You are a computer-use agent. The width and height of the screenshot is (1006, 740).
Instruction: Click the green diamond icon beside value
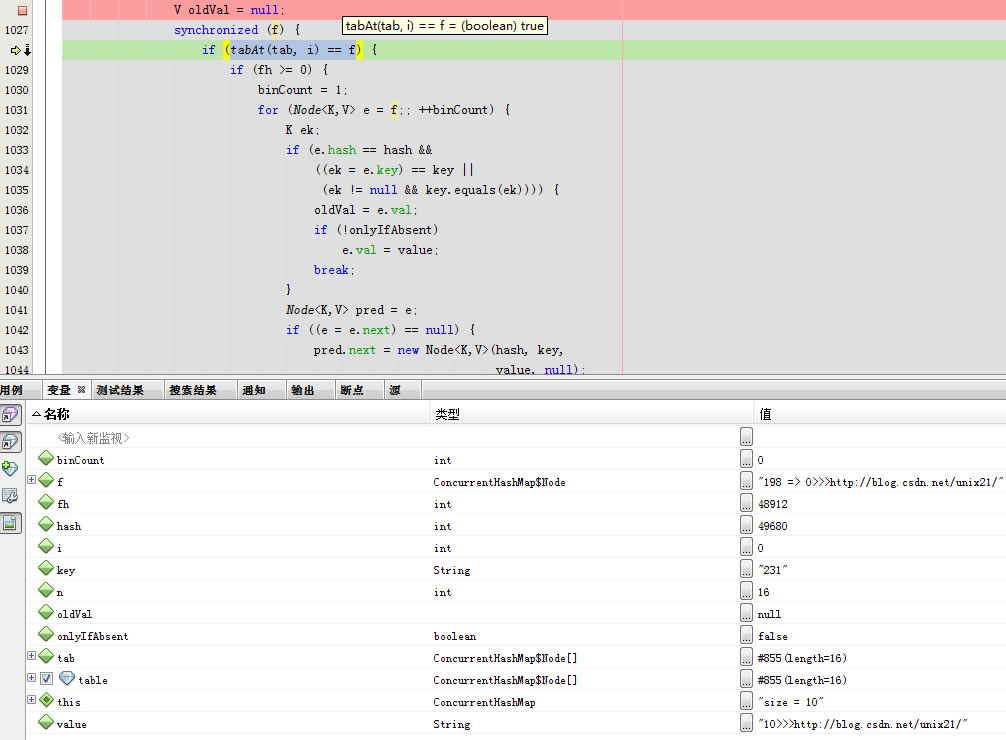46,723
